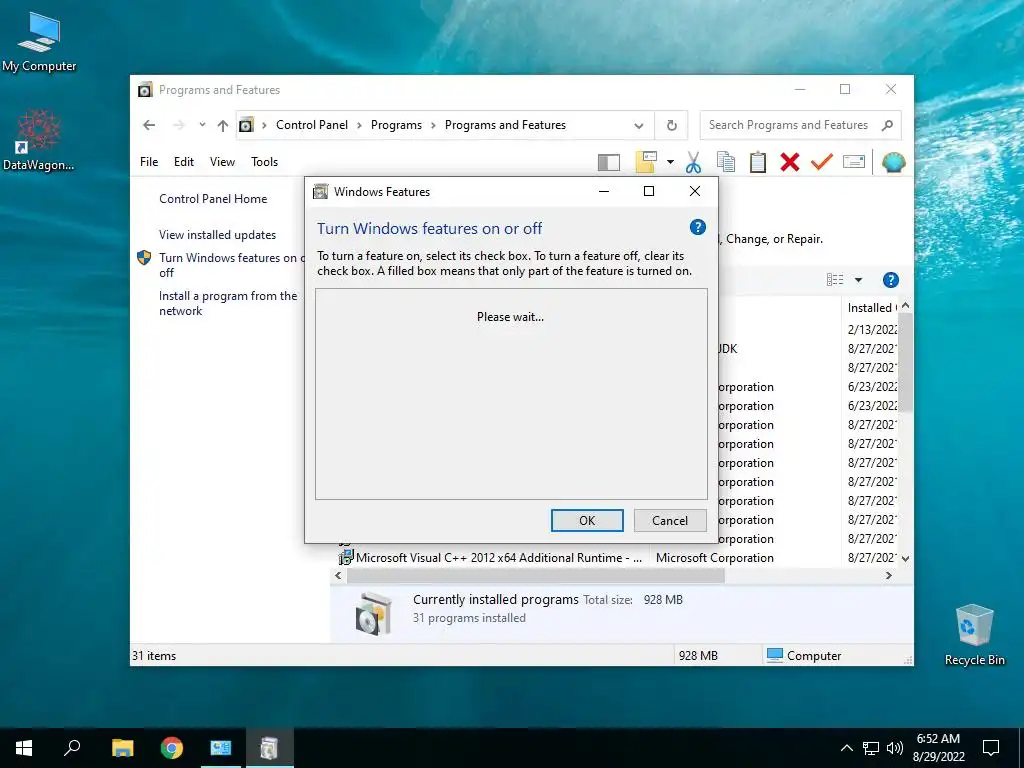The image size is (1024, 768).
Task: Click the My Computer desktop icon
Action: pyautogui.click(x=39, y=42)
